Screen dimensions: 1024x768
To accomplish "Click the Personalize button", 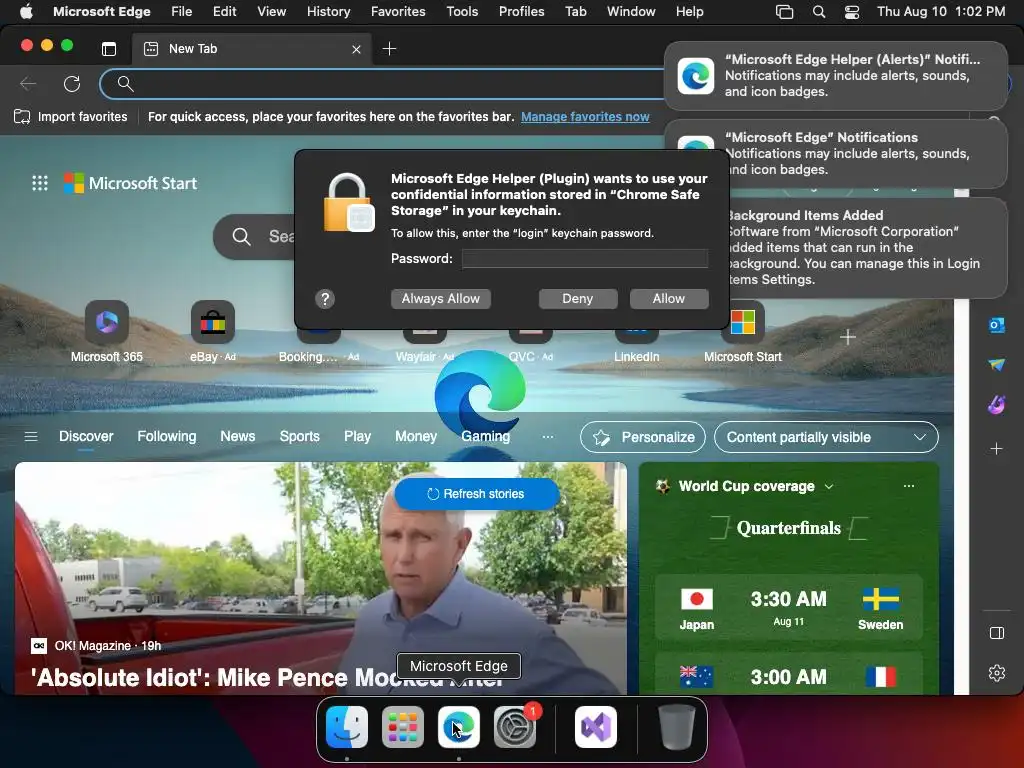I will point(643,437).
